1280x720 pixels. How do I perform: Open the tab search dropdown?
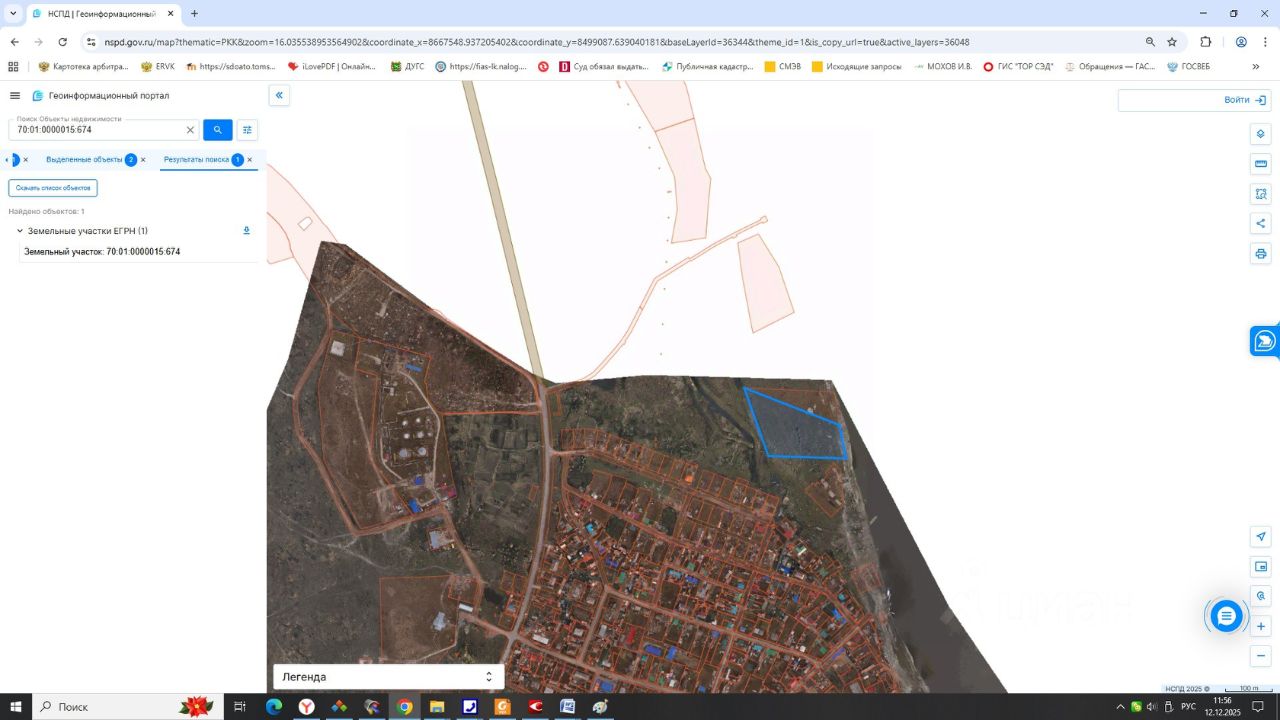[x=13, y=14]
